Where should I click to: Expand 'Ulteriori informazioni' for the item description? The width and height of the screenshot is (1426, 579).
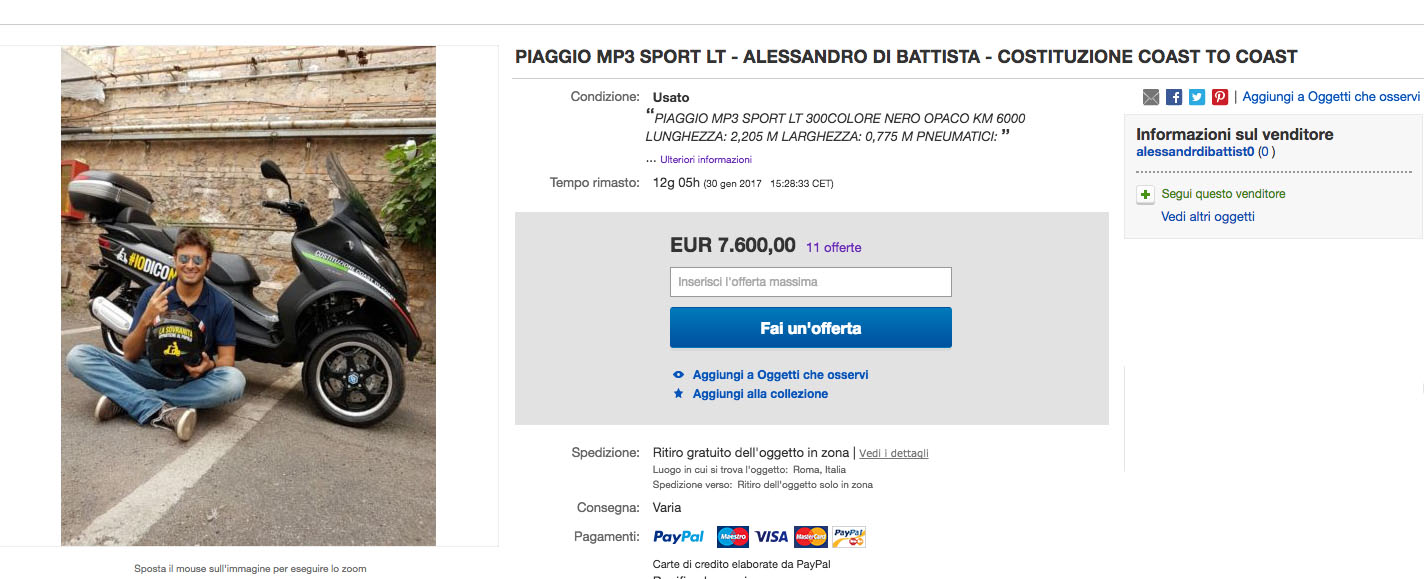point(705,160)
